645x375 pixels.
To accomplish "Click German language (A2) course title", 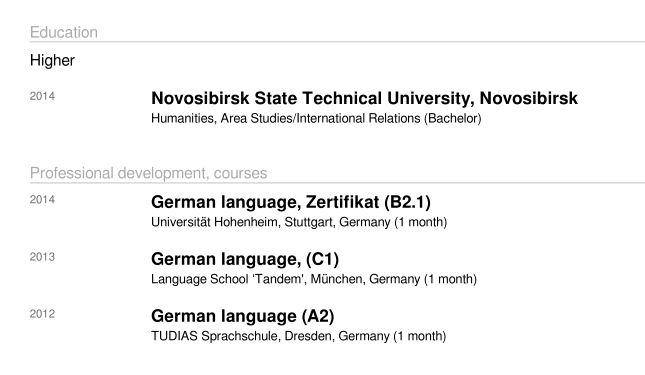I will coord(243,317).
